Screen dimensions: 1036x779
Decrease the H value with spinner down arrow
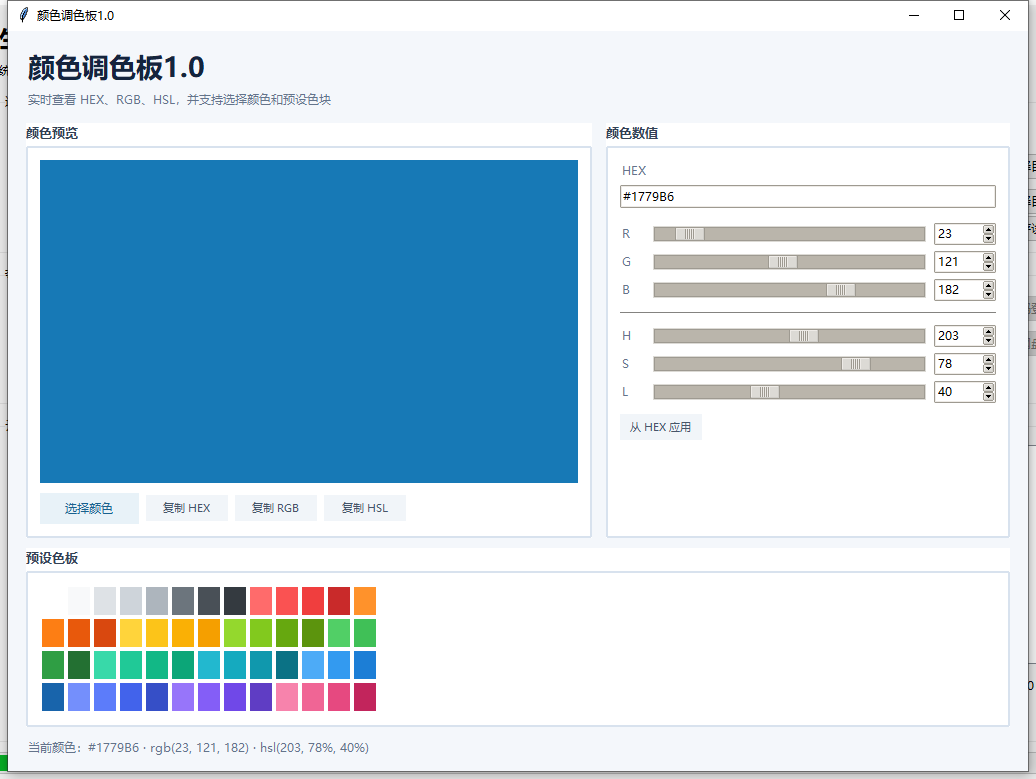coord(988,340)
